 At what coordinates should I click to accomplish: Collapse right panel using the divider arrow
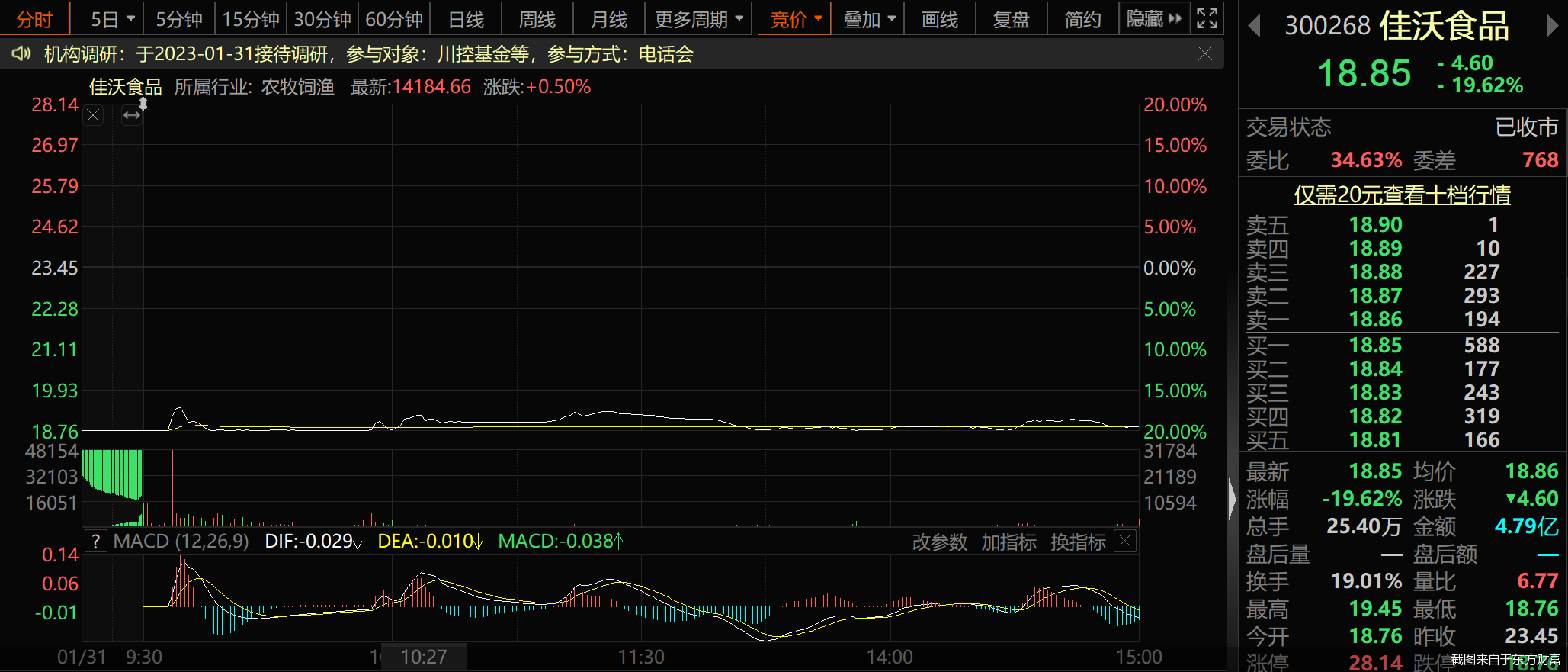pyautogui.click(x=1232, y=500)
